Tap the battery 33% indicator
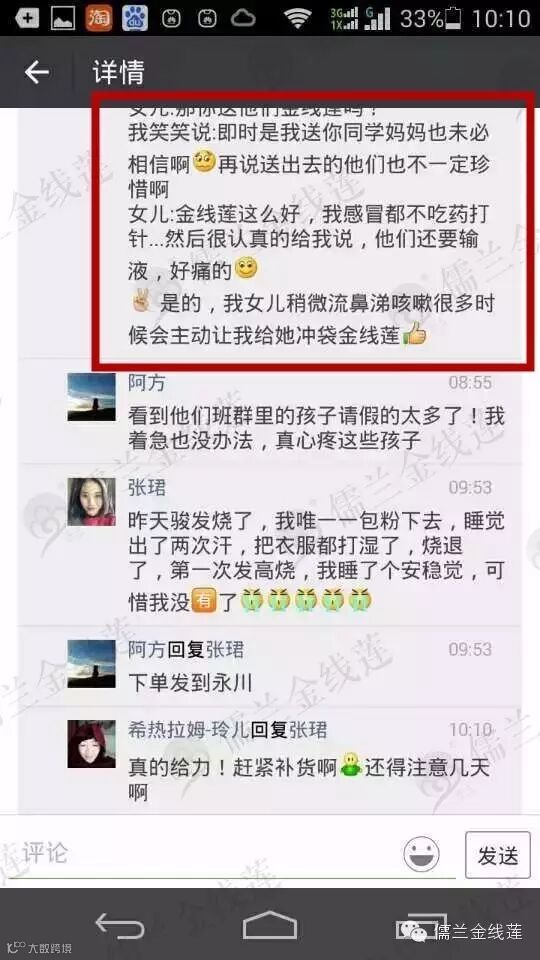This screenshot has width=540, height=960. tap(429, 18)
